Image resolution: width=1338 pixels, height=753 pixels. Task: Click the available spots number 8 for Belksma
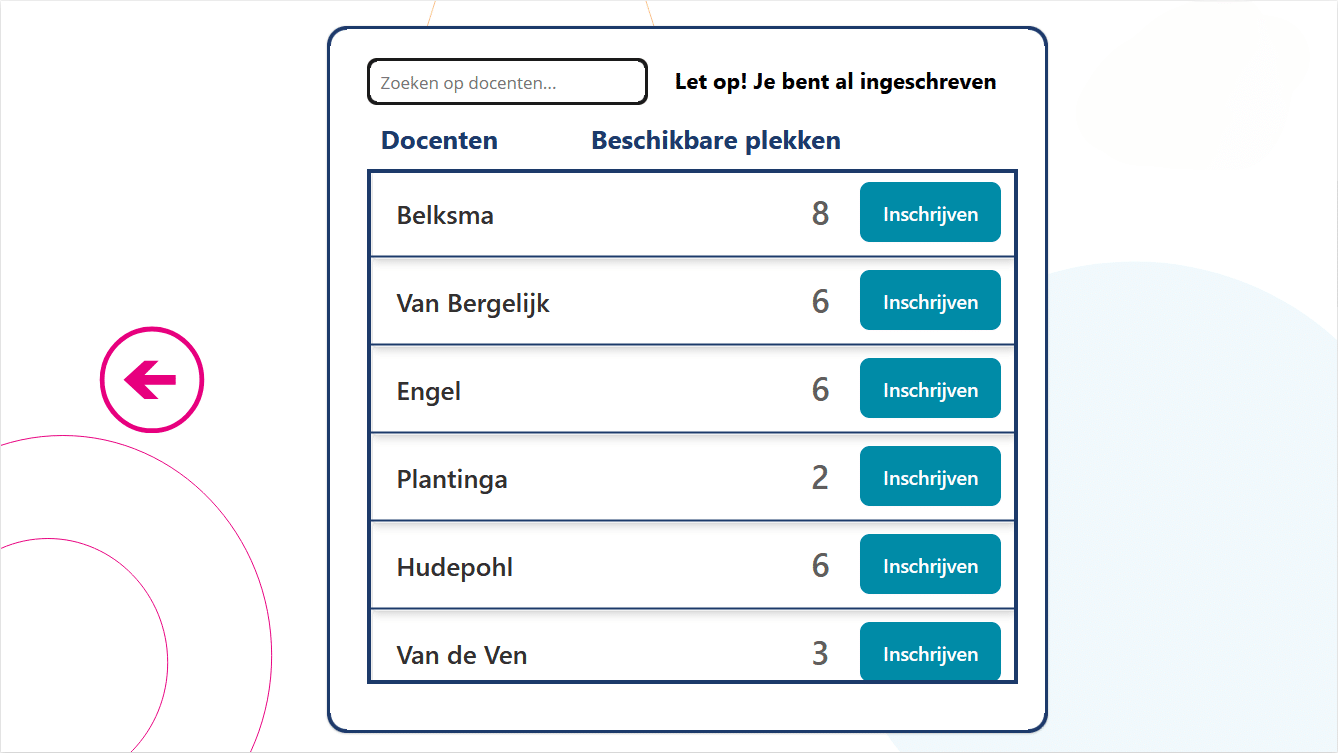(x=821, y=213)
